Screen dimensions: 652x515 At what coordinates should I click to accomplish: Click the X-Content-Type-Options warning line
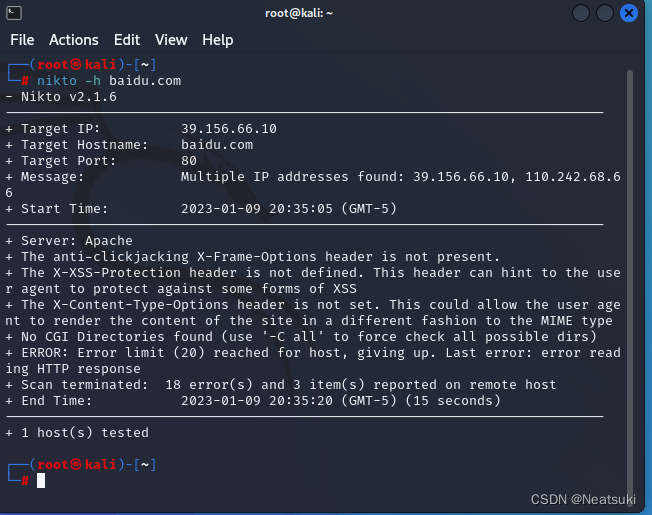[313, 313]
